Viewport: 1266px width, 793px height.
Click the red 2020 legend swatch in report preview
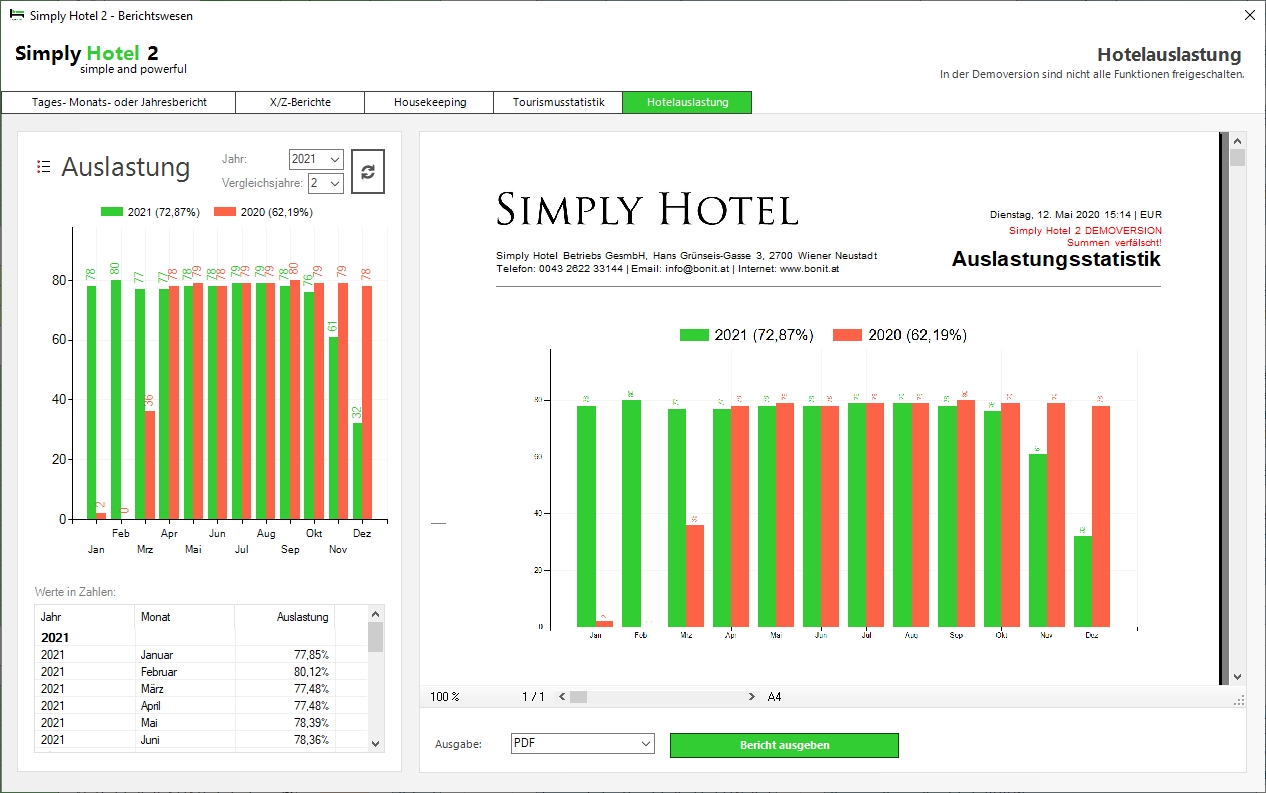click(x=847, y=335)
